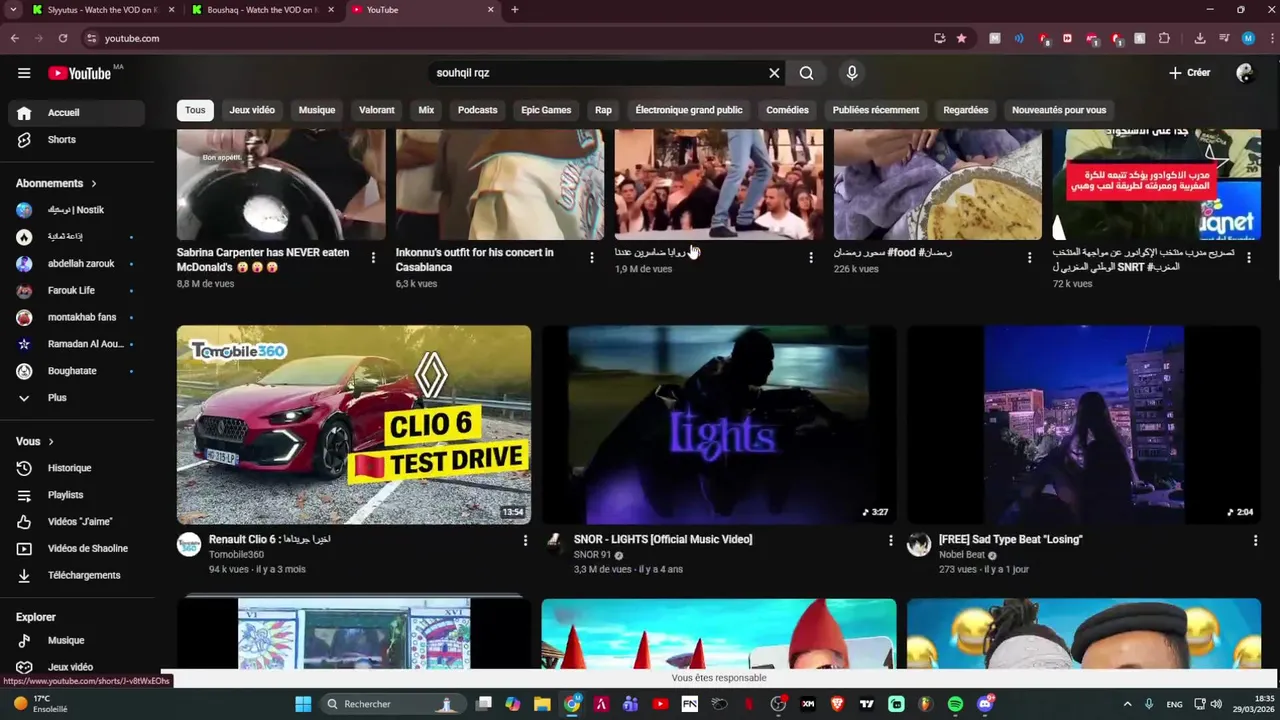Image resolution: width=1280 pixels, height=720 pixels.
Task: Expand the Vous section chevron
Action: [51, 442]
